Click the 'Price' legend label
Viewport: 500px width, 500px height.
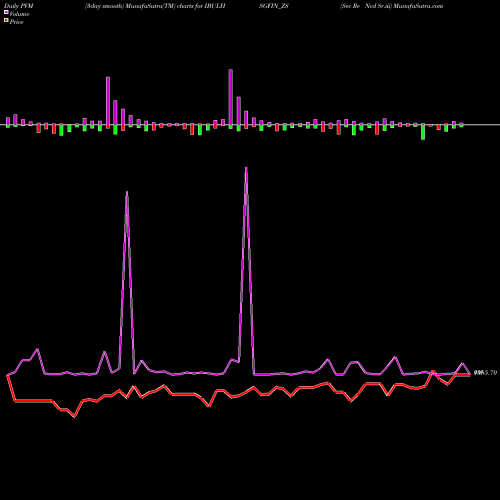tap(16, 22)
